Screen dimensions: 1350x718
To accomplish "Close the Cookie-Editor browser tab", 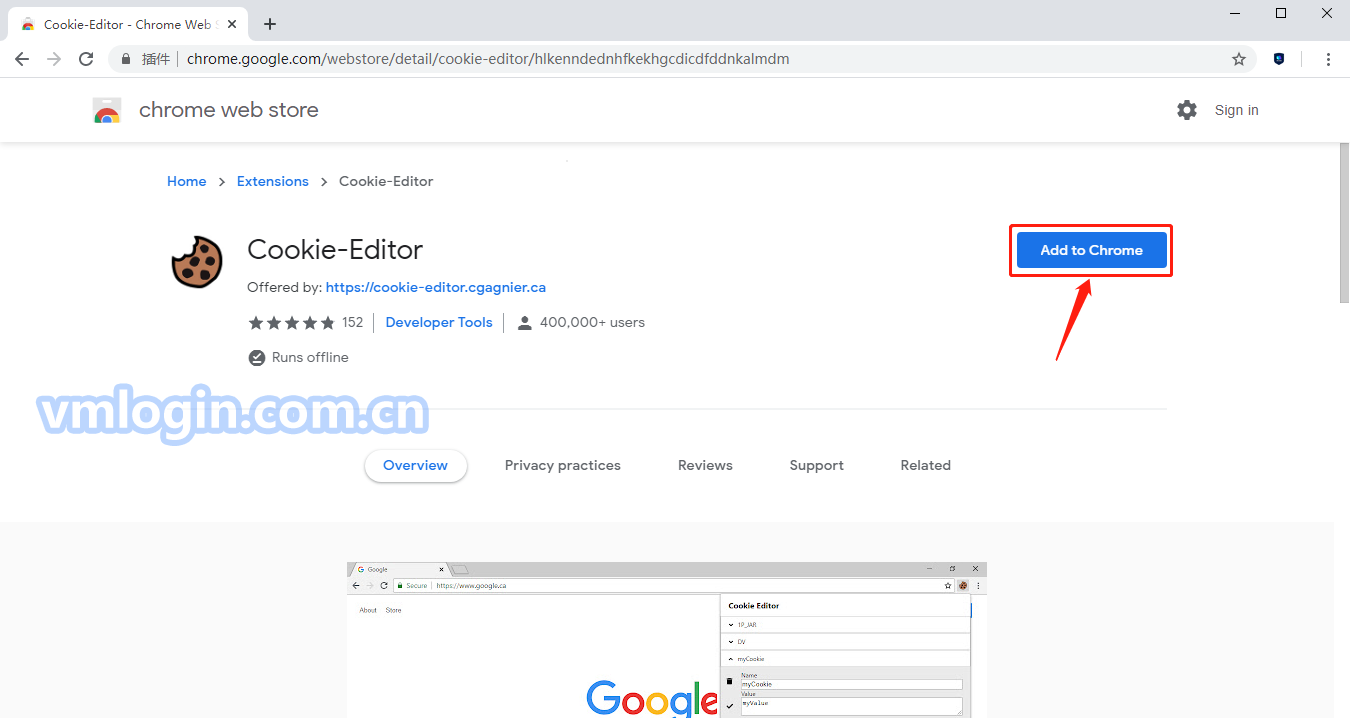I will (232, 24).
